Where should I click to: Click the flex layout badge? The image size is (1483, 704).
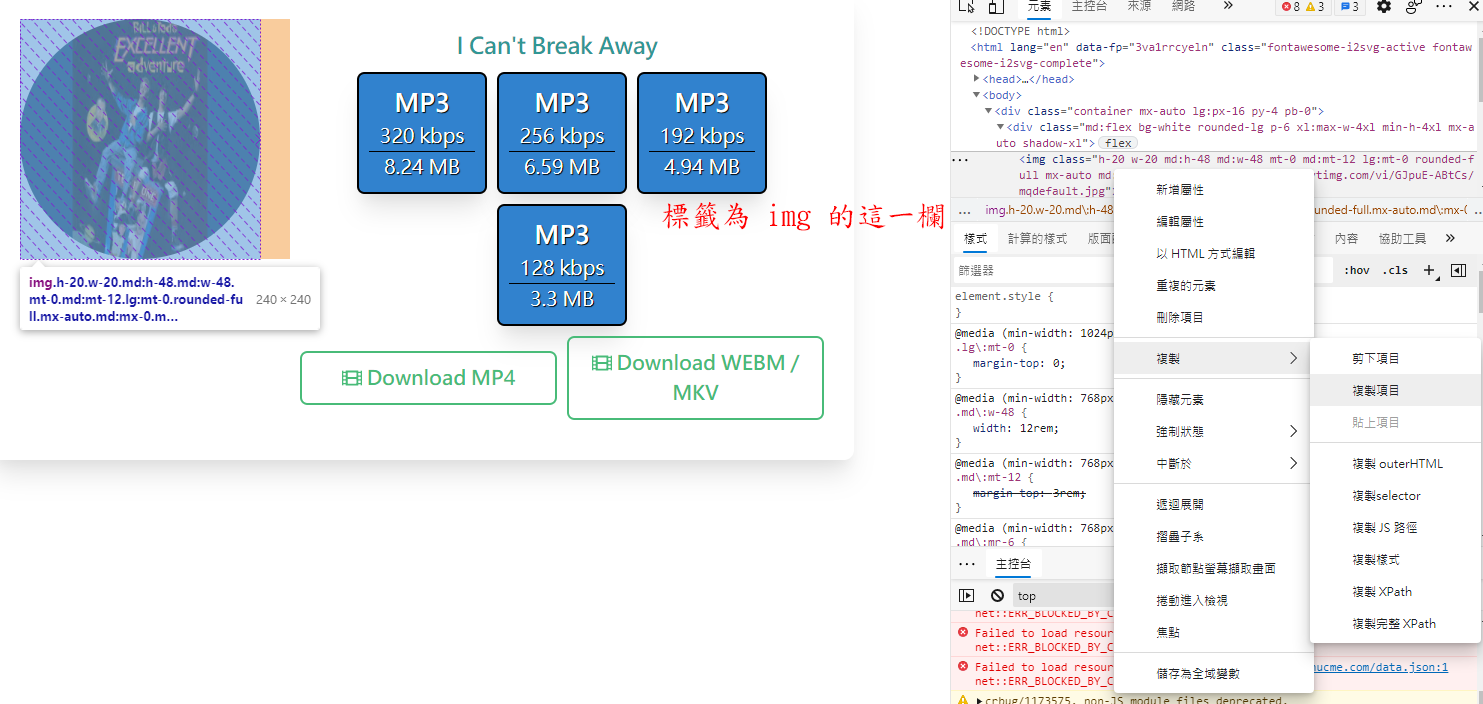point(1118,143)
